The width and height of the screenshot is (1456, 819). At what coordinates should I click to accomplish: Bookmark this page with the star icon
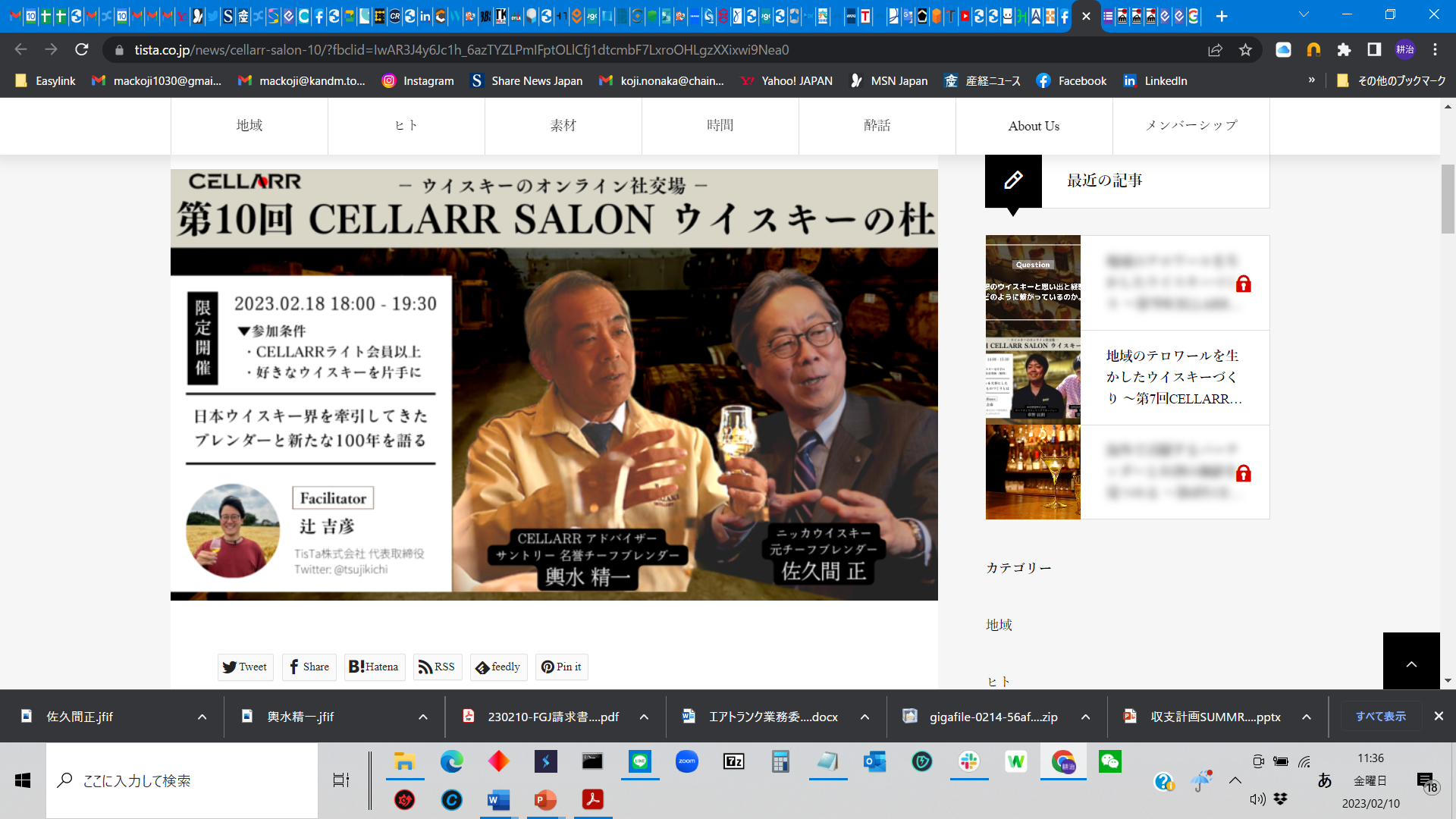[x=1245, y=49]
